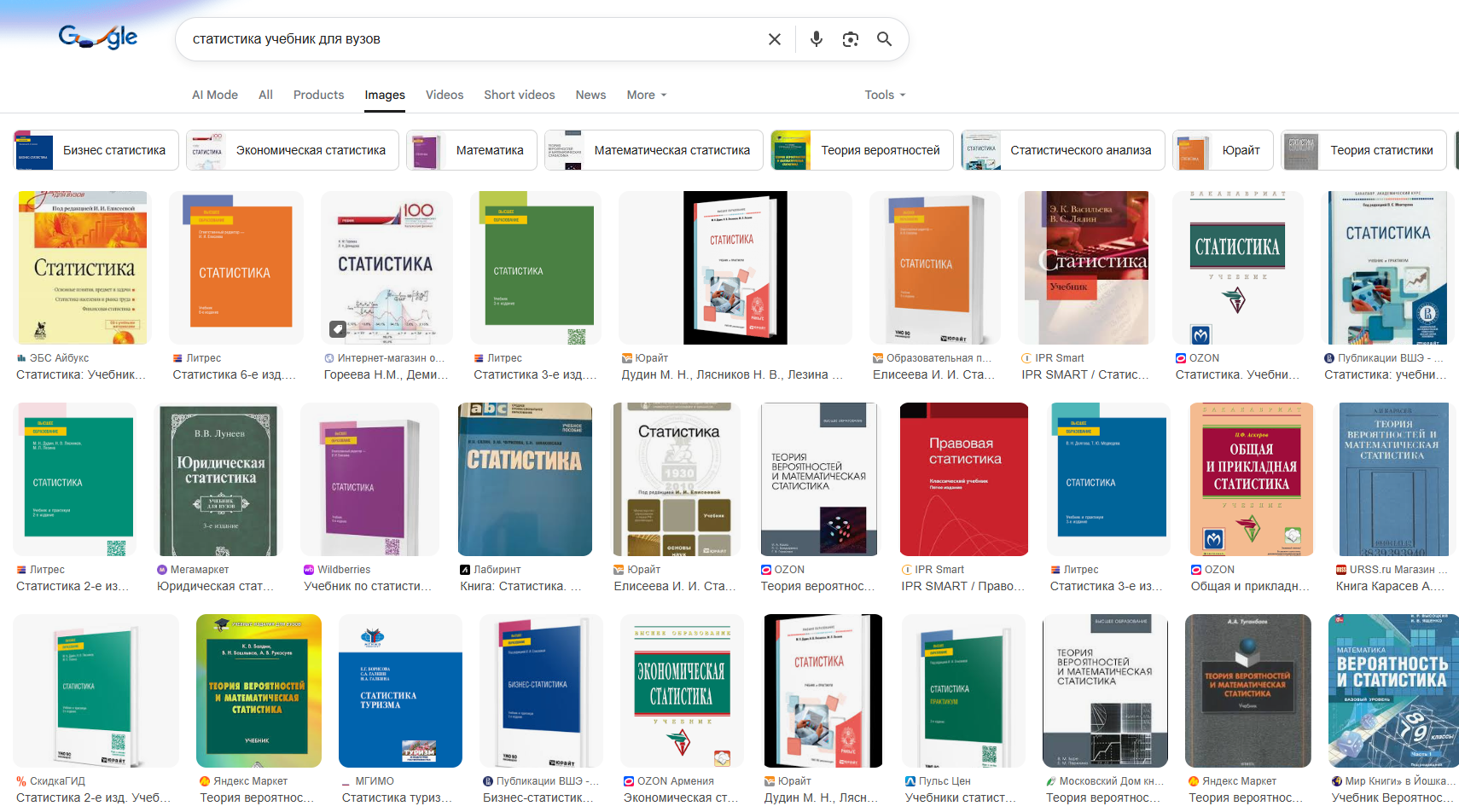Submit search with the magnifier icon
This screenshot has height=812, width=1459.
(x=885, y=39)
